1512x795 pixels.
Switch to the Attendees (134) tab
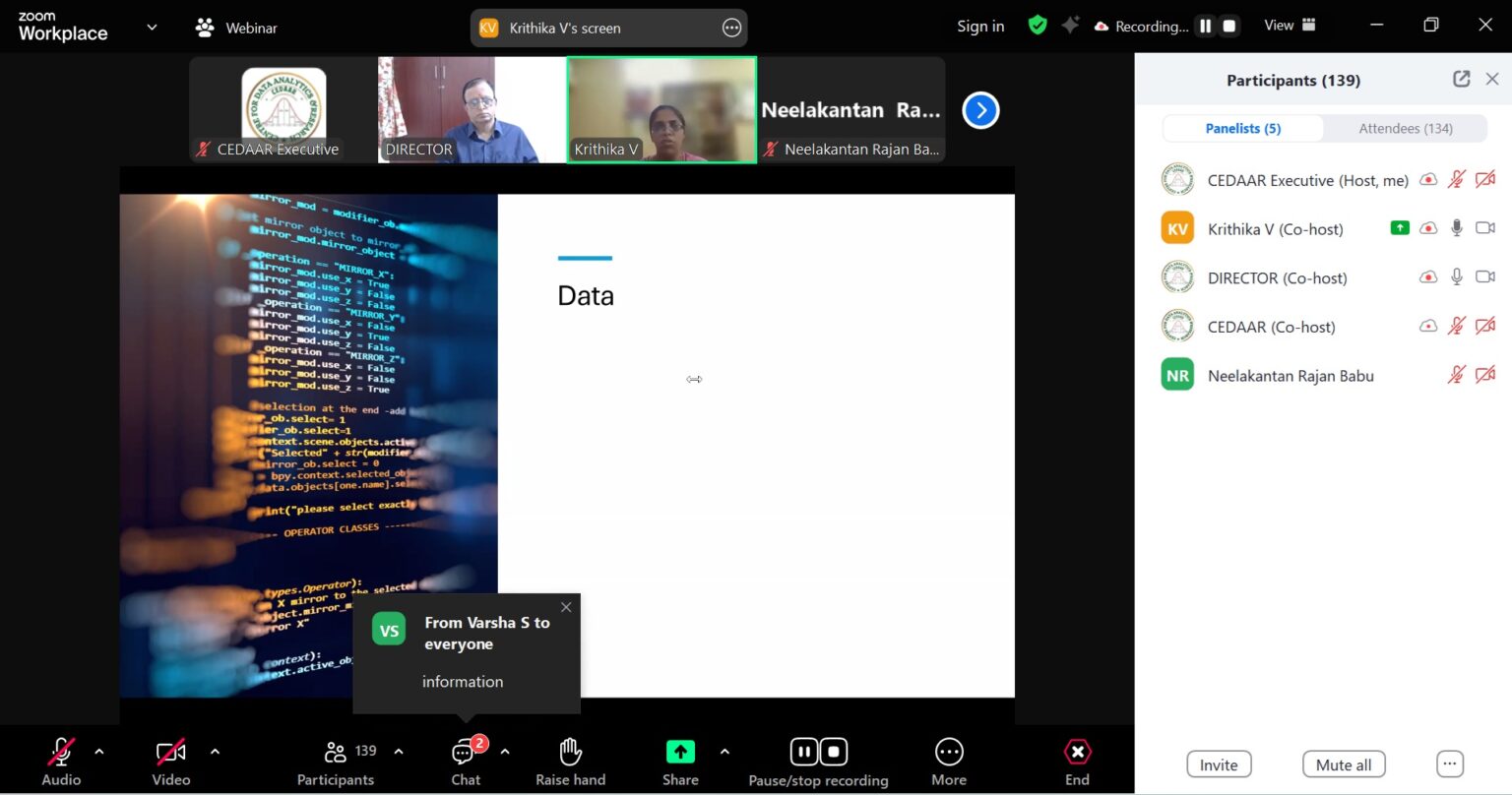coord(1405,128)
